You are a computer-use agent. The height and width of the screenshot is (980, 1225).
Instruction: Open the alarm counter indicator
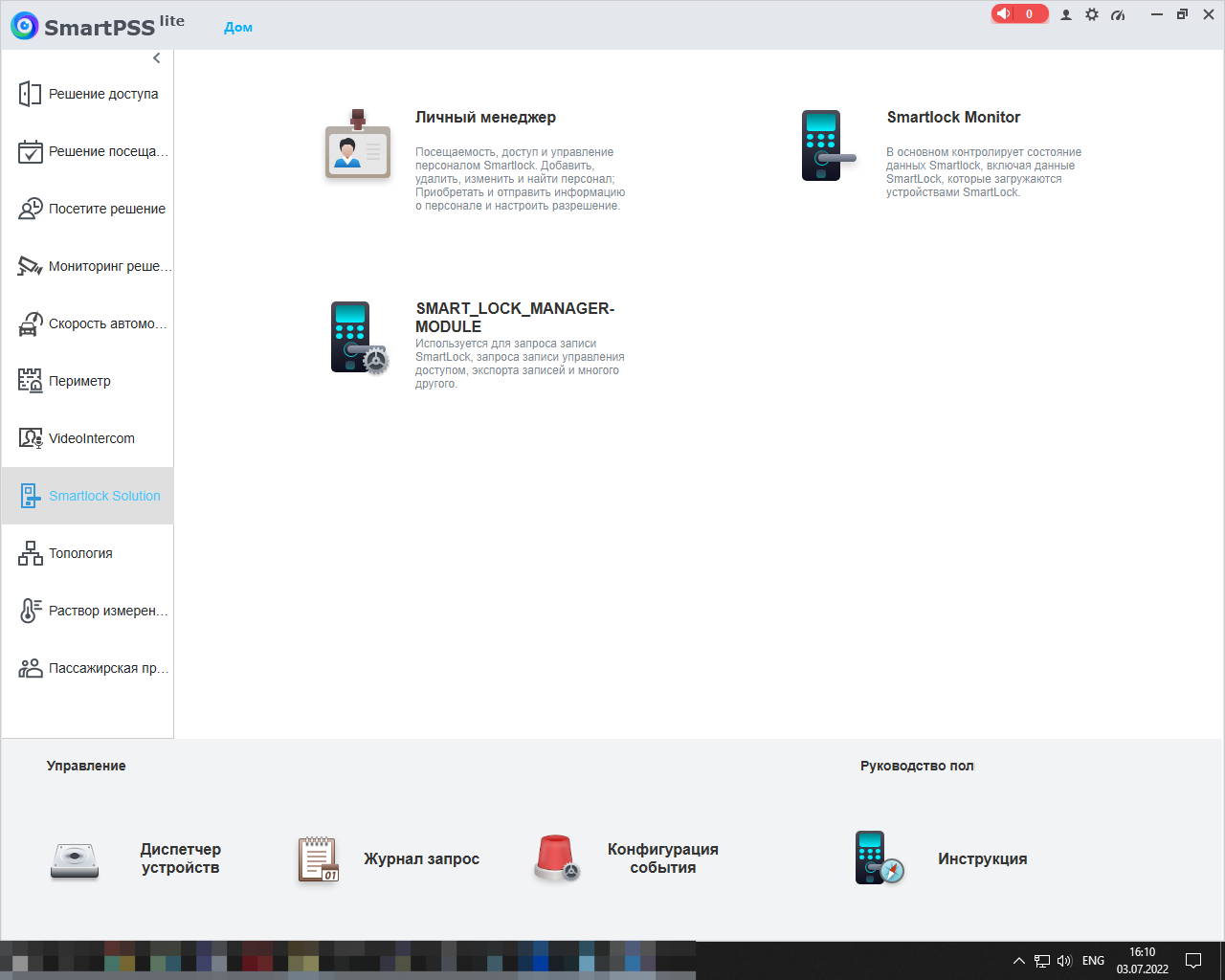click(1019, 13)
